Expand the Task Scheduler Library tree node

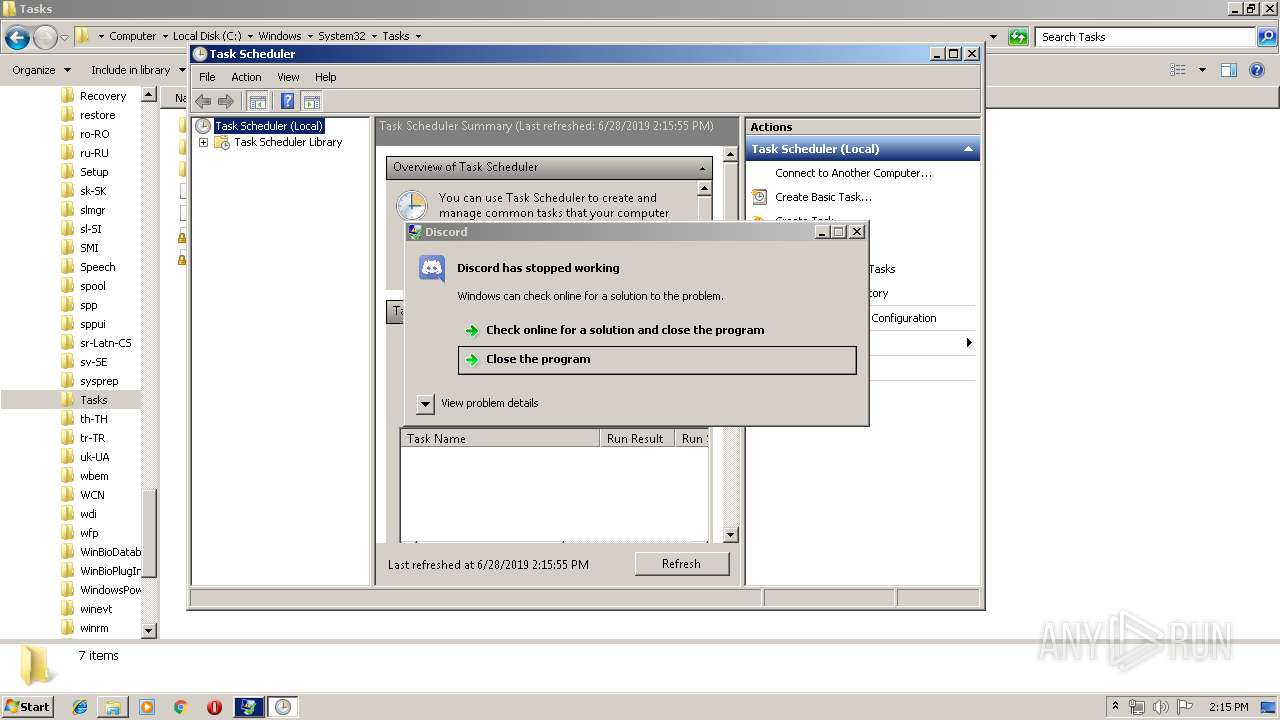(x=203, y=143)
